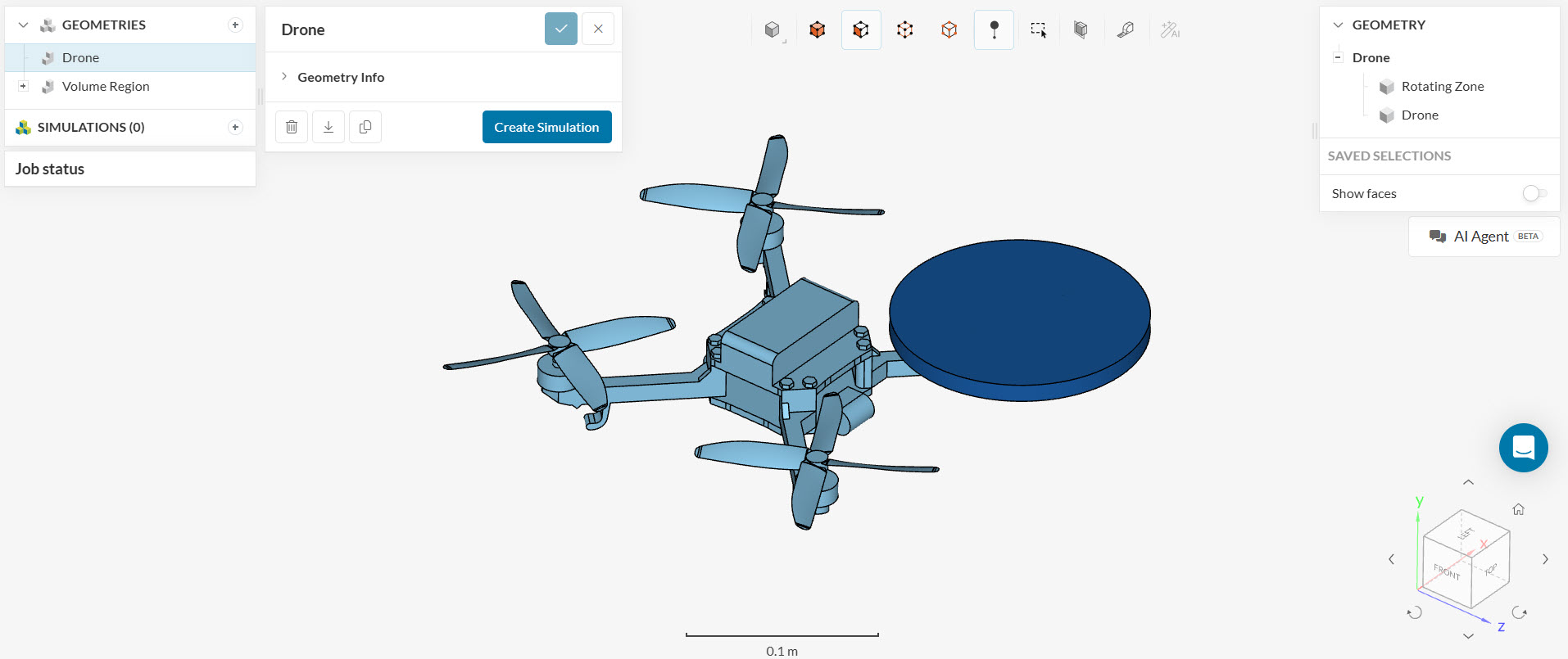Toggle the pin point tool in toolbar
Image resolution: width=1568 pixels, height=659 pixels.
point(994,30)
